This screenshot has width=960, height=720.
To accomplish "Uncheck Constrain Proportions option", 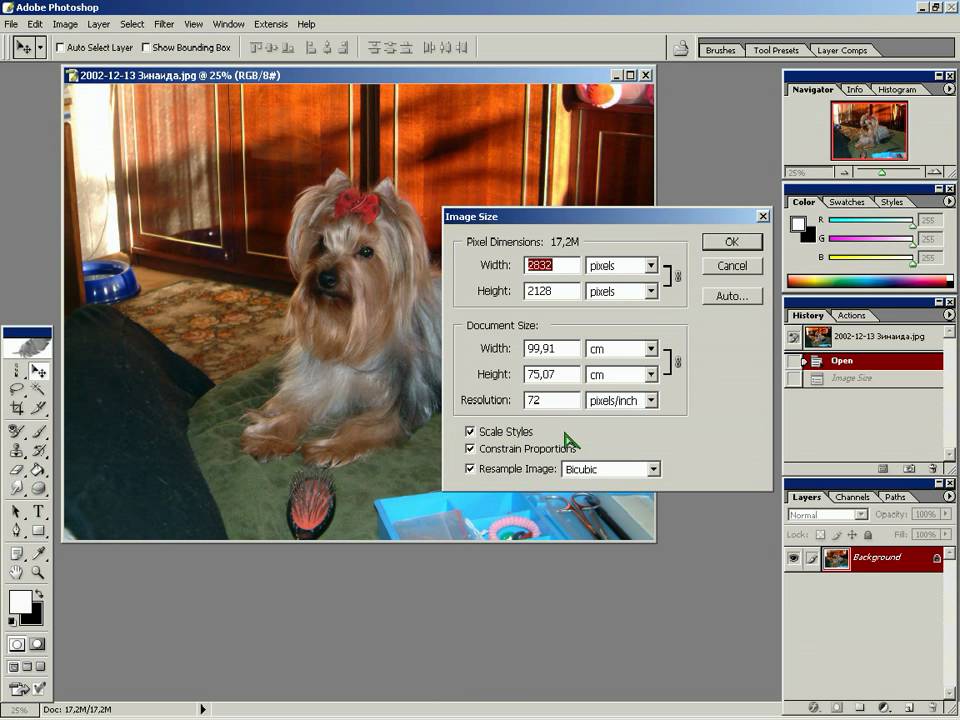I will (470, 448).
